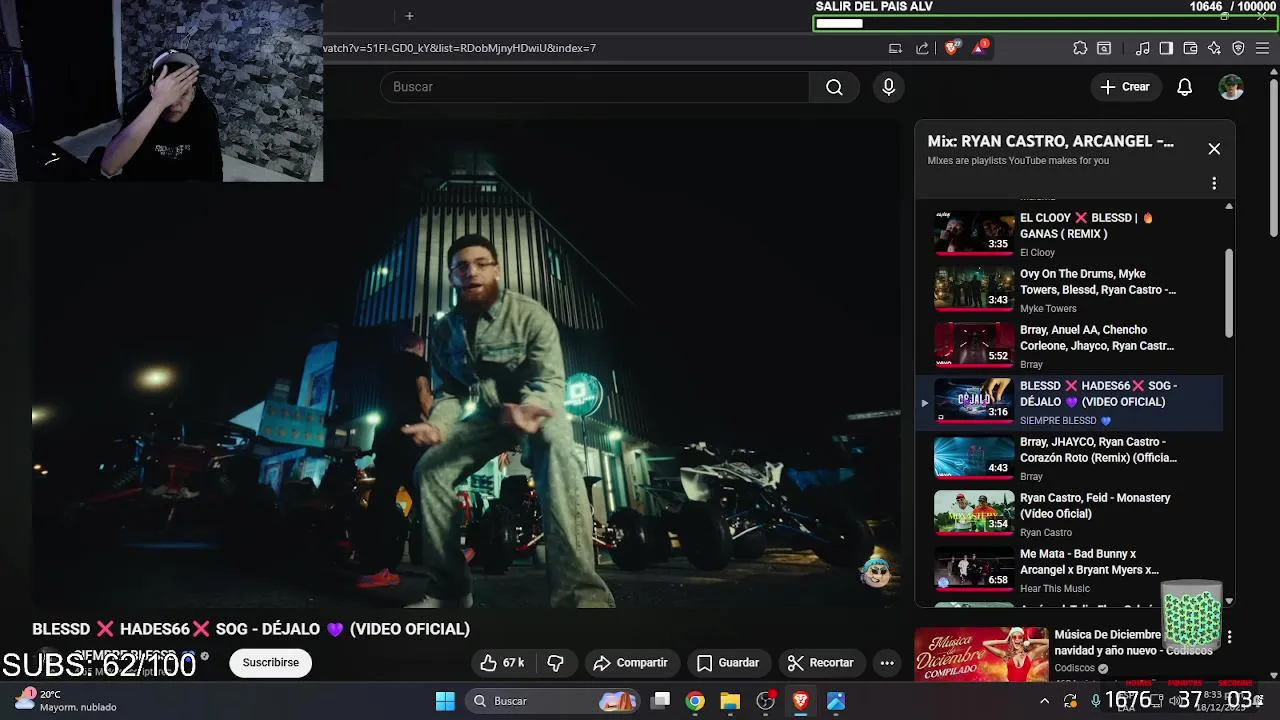This screenshot has height=720, width=1280.
Task: Toggle the browser sidebar panel icon
Action: point(1166,48)
